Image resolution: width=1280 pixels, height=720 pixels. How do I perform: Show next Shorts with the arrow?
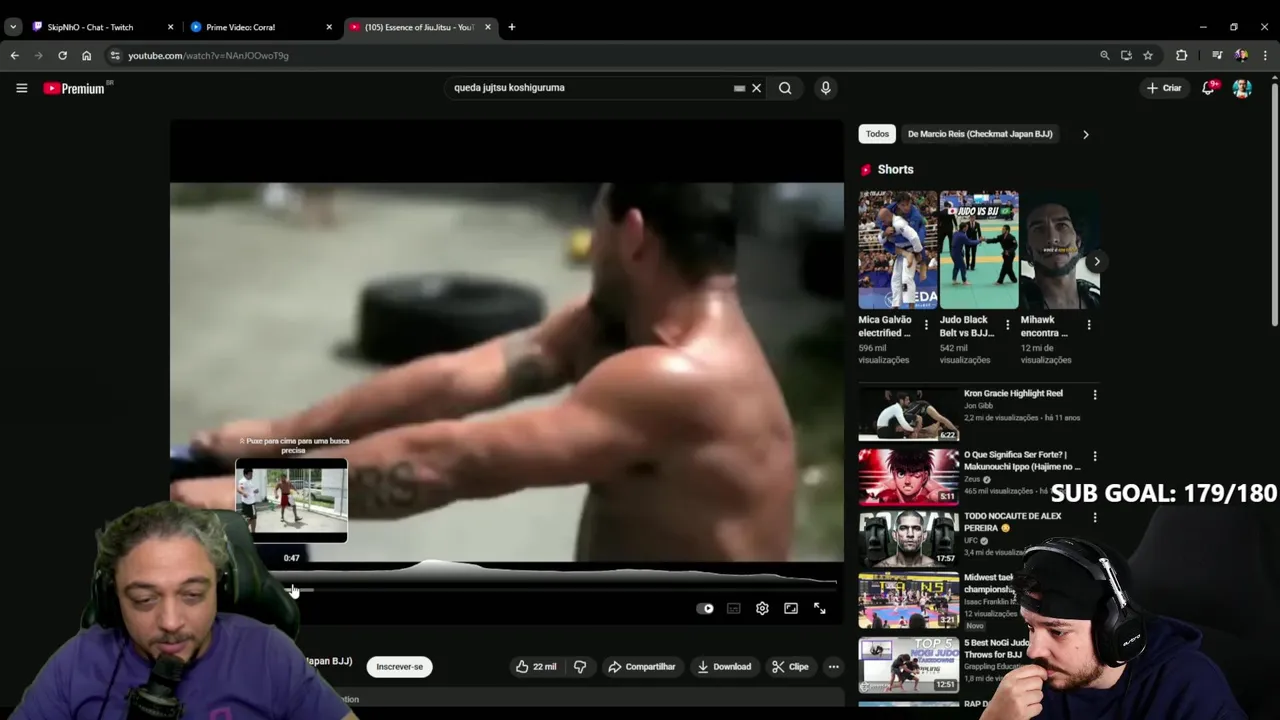click(1096, 262)
